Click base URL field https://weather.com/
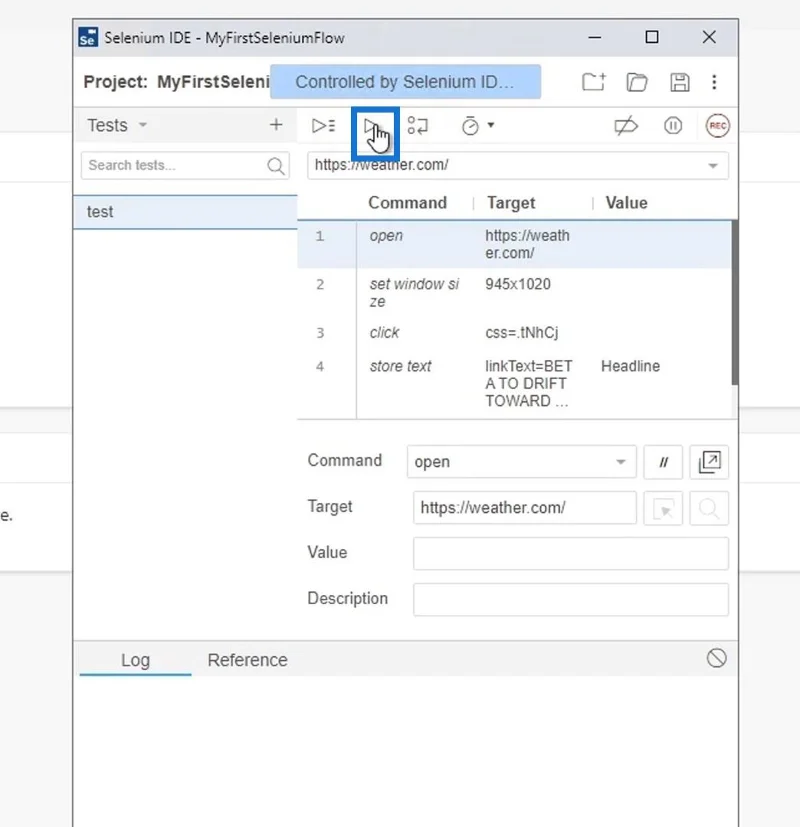The width and height of the screenshot is (800, 827). [517, 165]
